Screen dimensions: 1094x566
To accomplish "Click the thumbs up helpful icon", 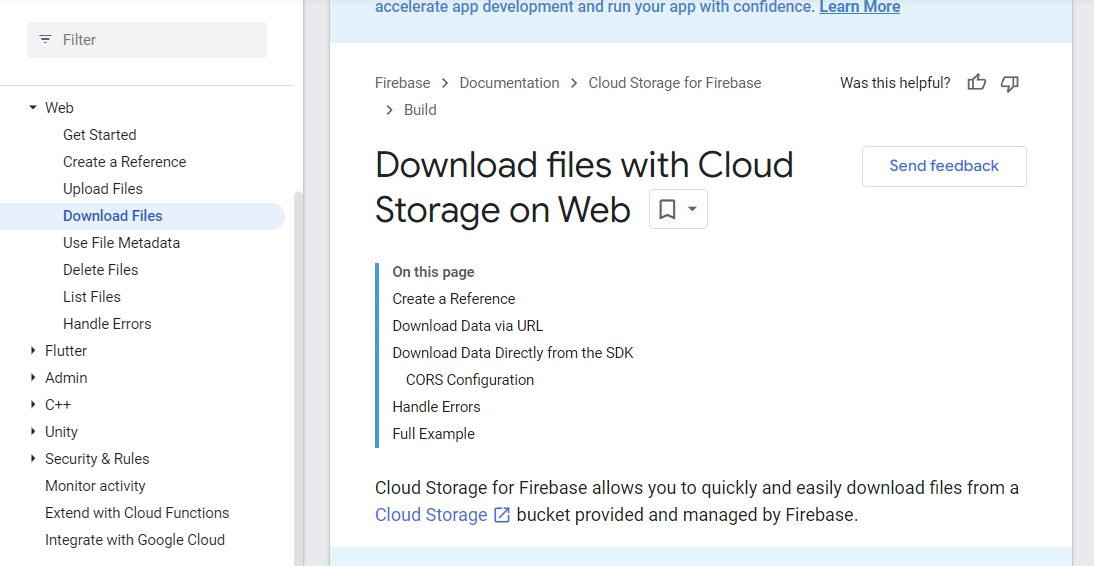I will click(977, 83).
